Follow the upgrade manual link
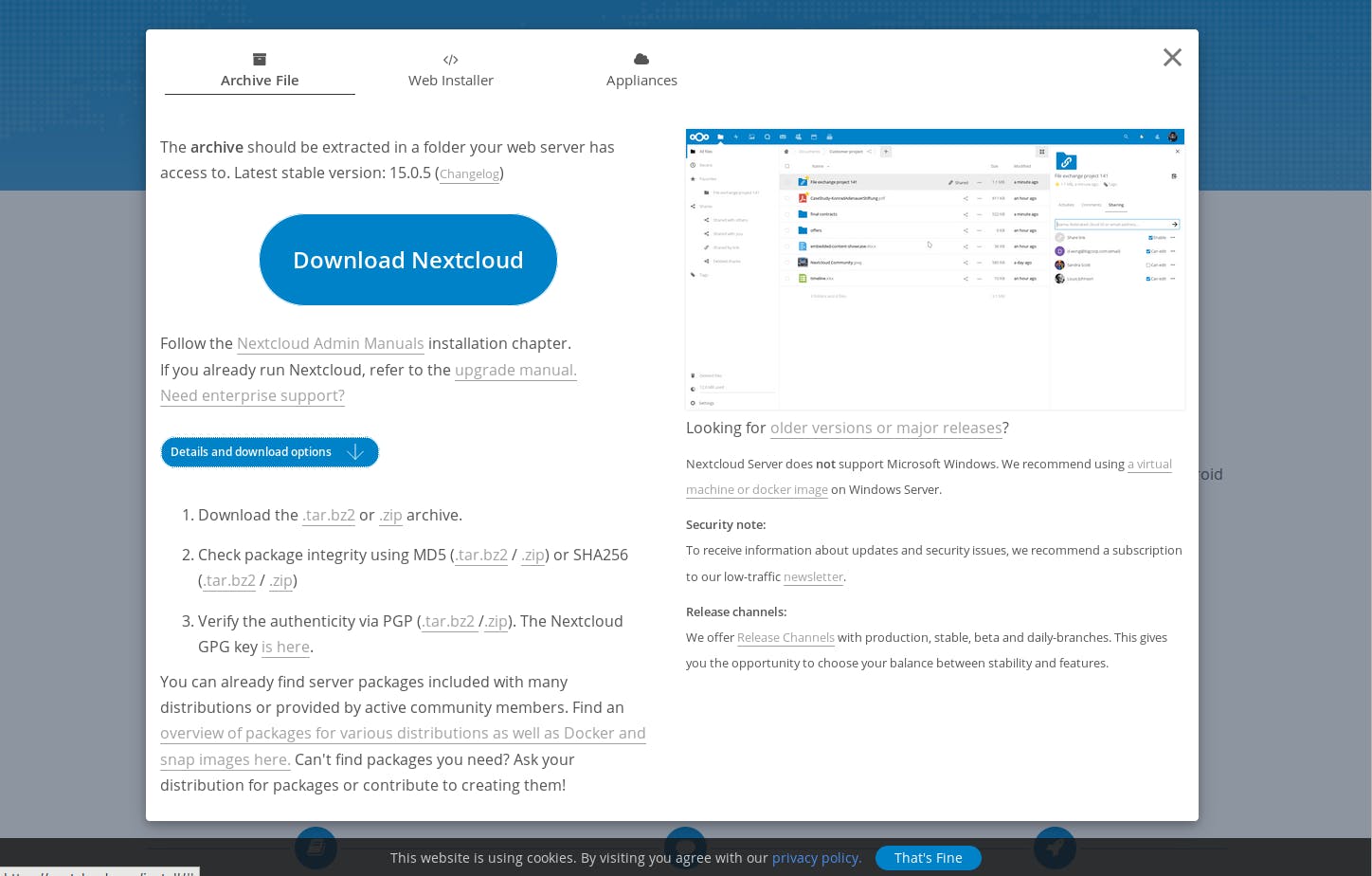Viewport: 1372px width, 876px height. click(515, 370)
